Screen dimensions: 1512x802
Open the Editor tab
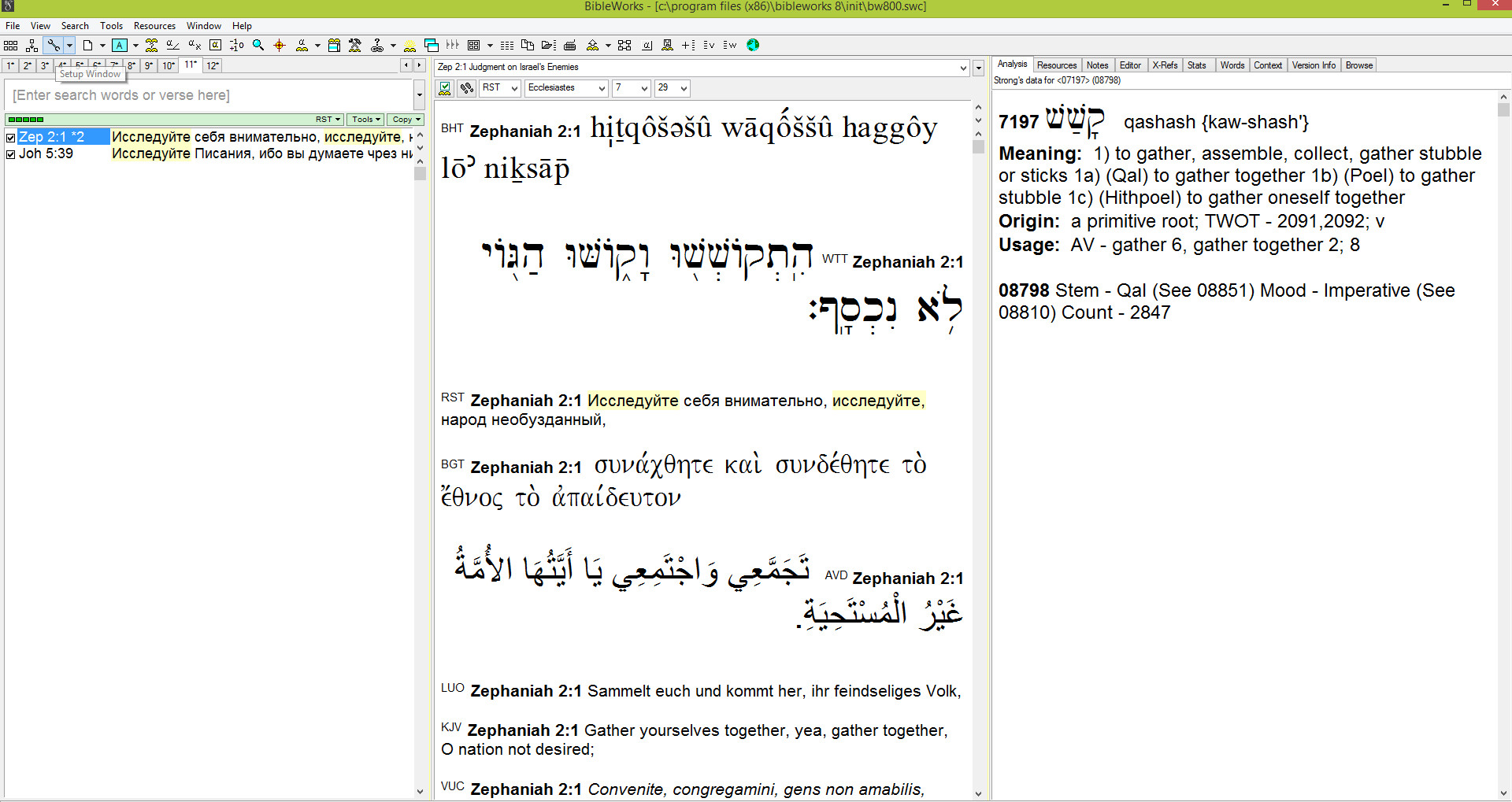coord(1130,65)
